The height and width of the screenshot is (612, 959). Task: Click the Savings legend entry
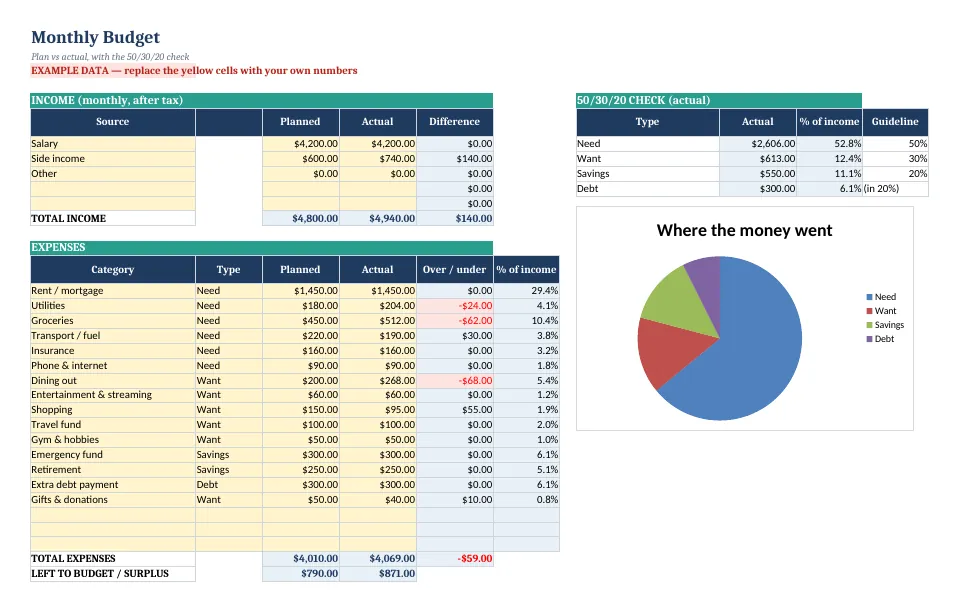click(x=885, y=325)
